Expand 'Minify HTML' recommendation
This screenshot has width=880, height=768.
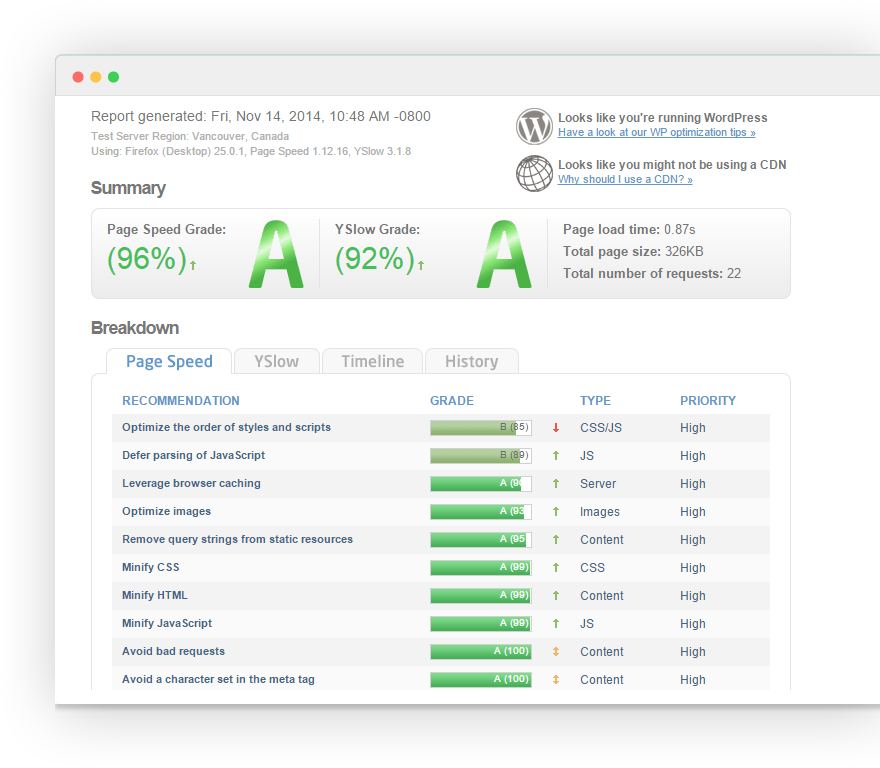point(155,596)
